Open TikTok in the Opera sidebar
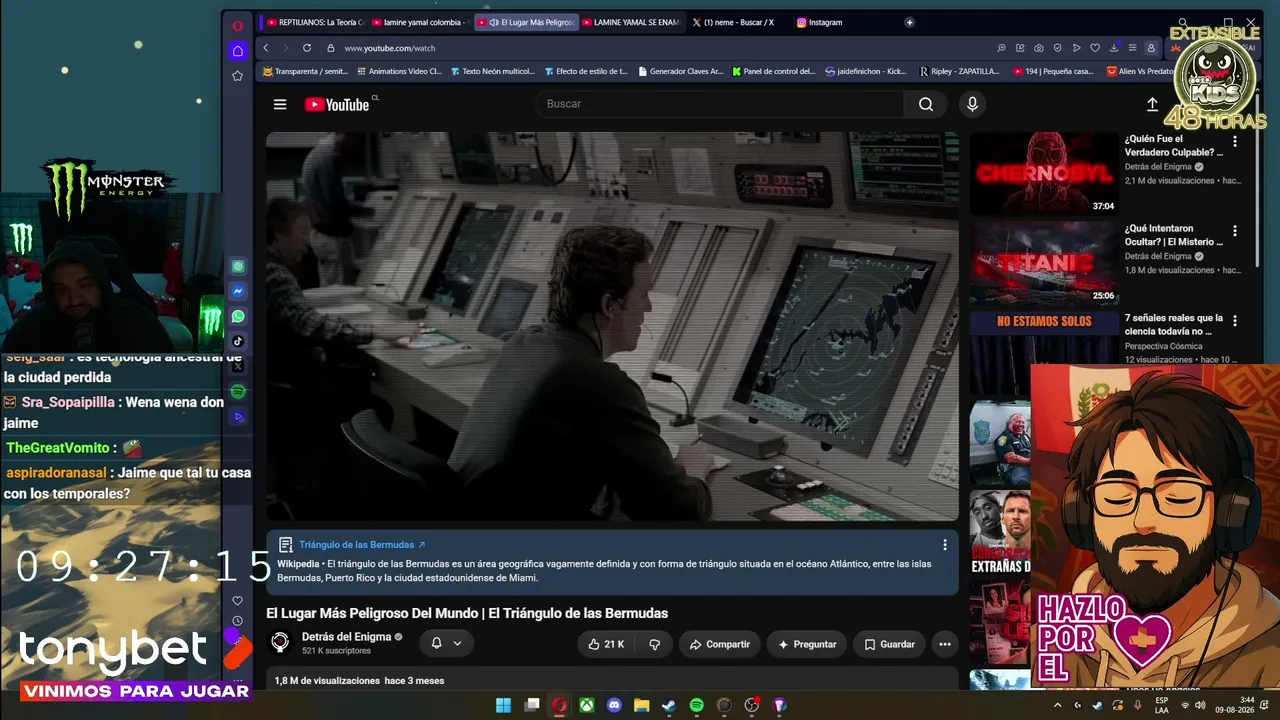 tap(238, 342)
